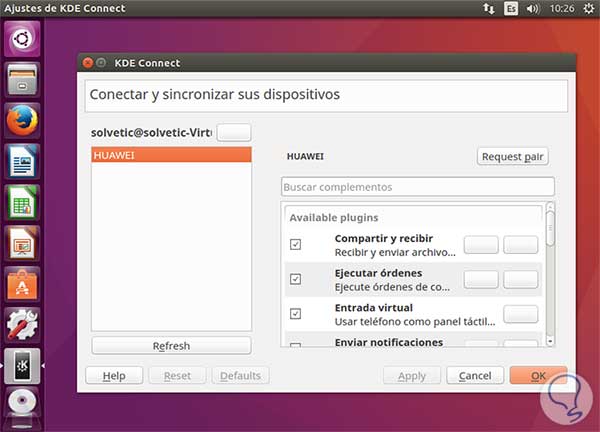The width and height of the screenshot is (600, 432).
Task: Click solvetic@solvetic-Virt device name label
Action: point(151,132)
